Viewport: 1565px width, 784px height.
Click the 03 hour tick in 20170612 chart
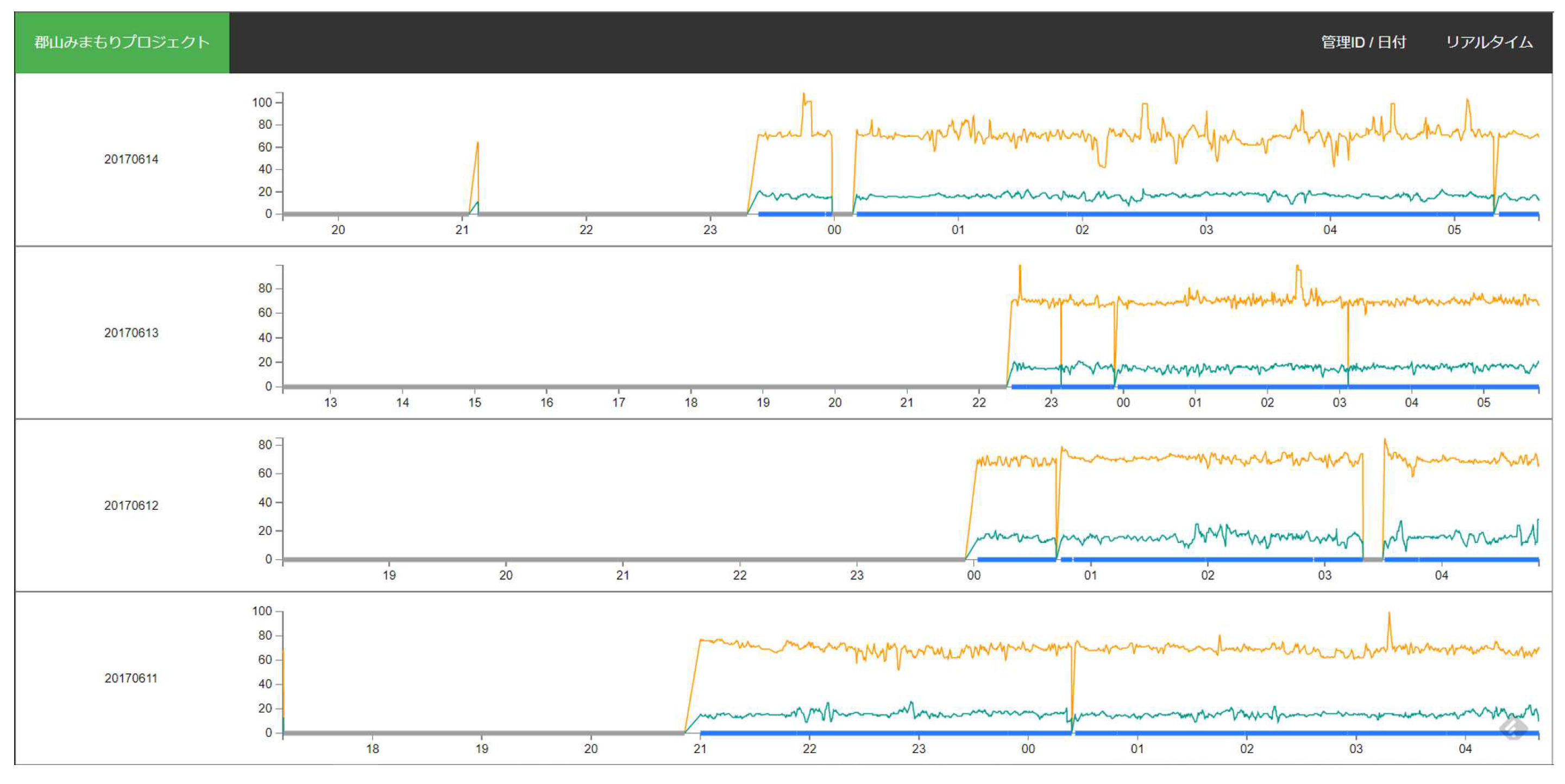[1324, 575]
